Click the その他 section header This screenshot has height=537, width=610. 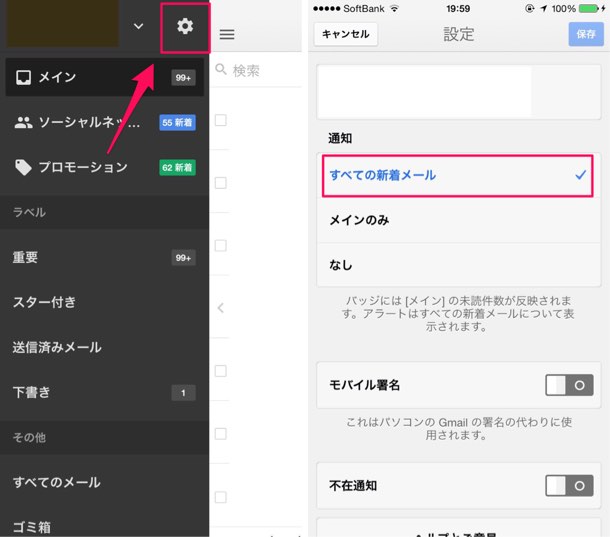tap(105, 437)
